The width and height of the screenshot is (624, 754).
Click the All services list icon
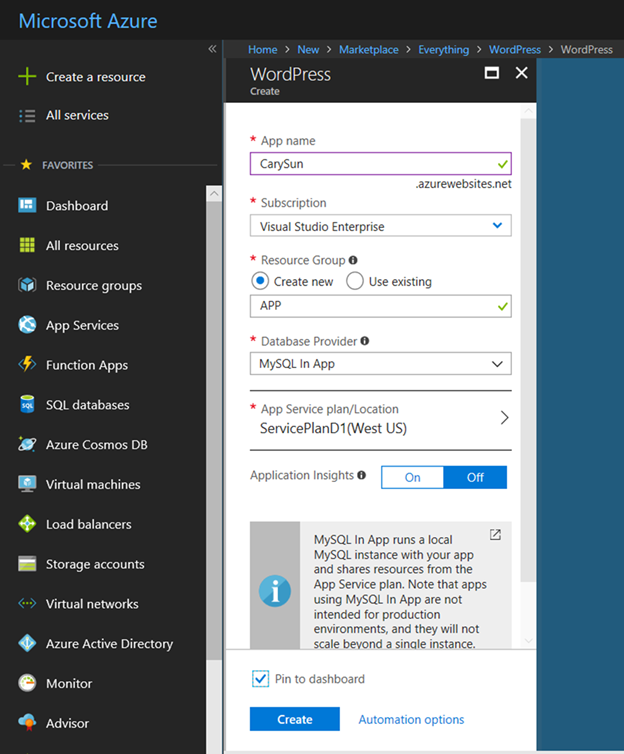pos(27,115)
